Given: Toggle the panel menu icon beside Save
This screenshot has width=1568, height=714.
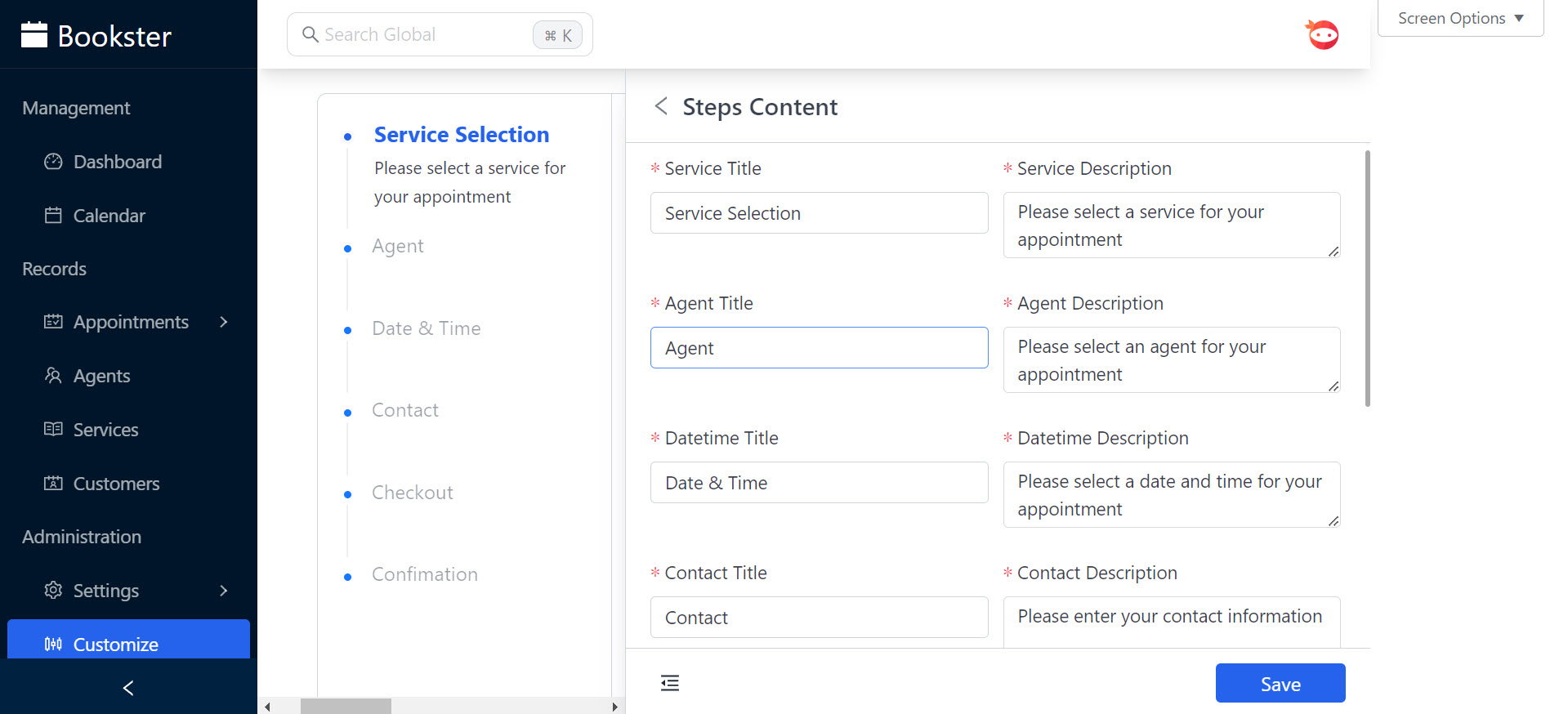Looking at the screenshot, I should pos(670,683).
